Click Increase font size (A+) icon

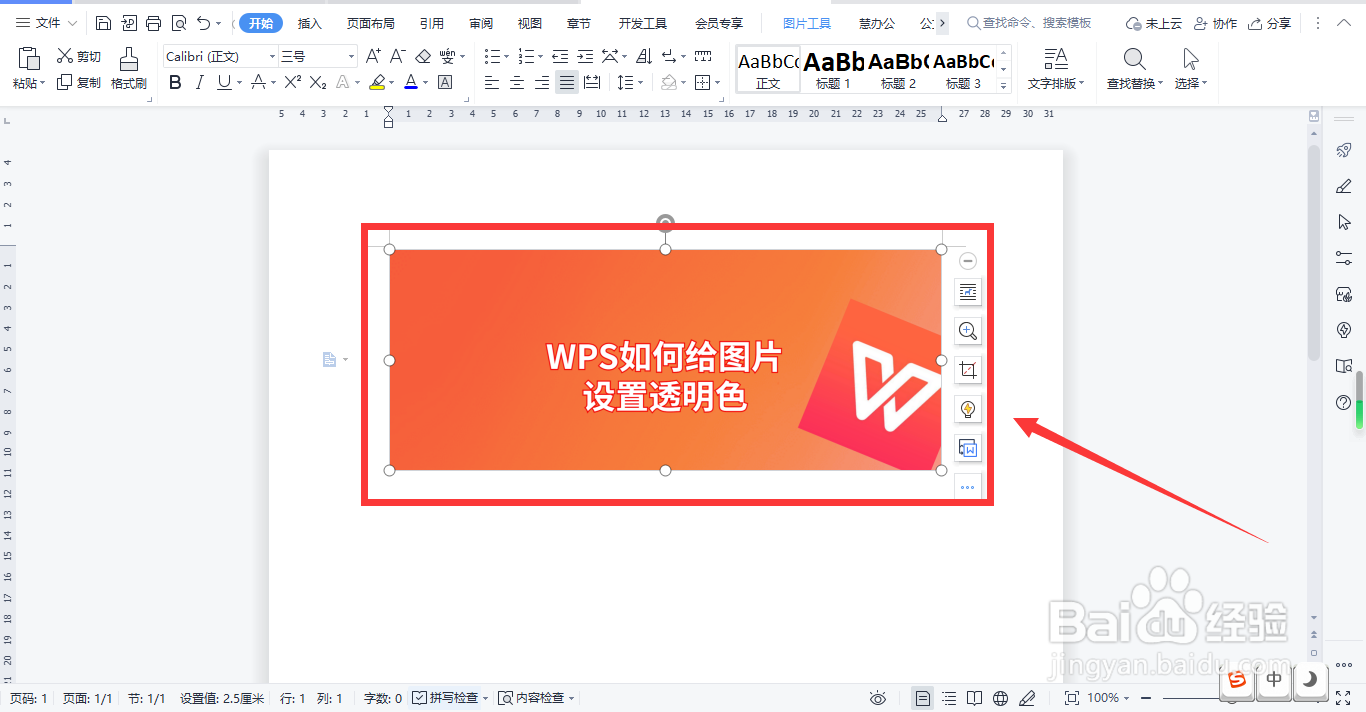coord(373,56)
